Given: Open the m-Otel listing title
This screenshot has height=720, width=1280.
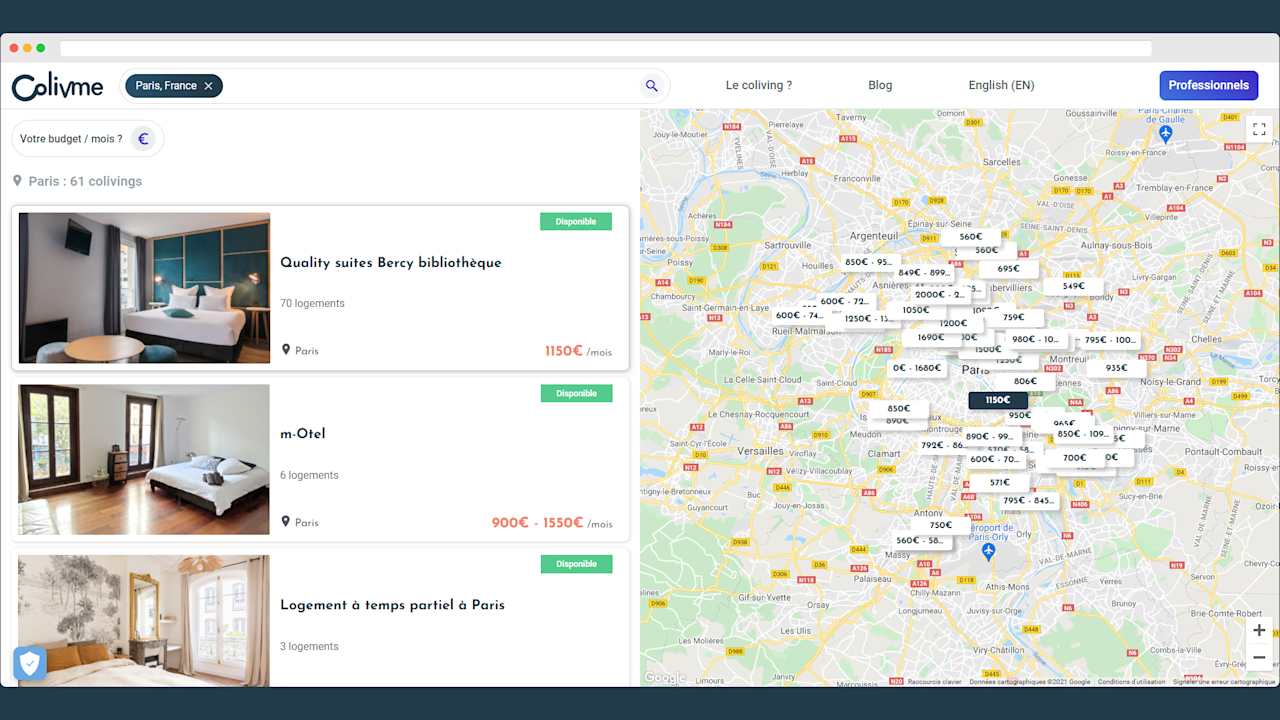Looking at the screenshot, I should 303,434.
